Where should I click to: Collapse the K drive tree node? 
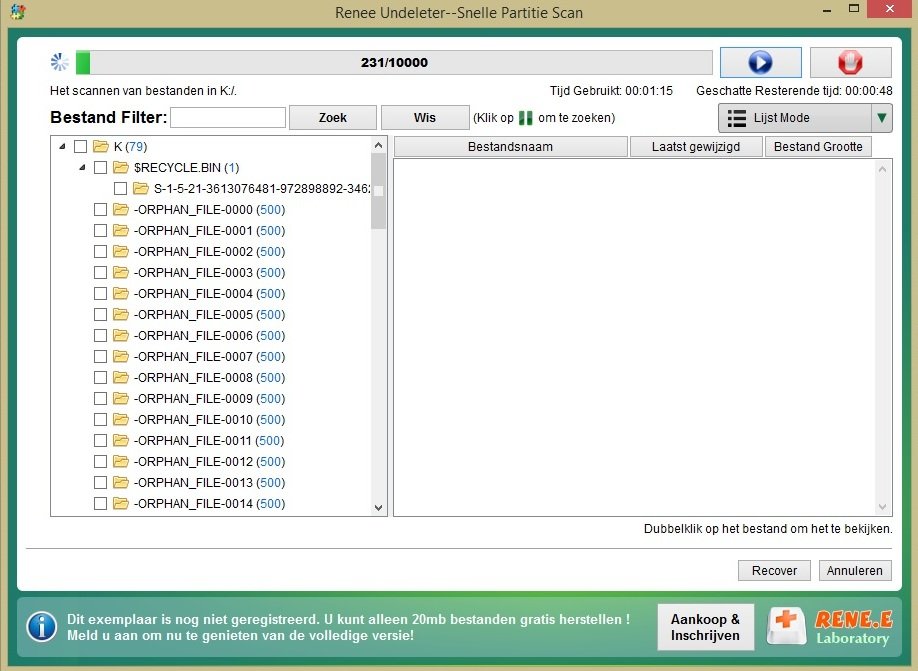pyautogui.click(x=63, y=146)
